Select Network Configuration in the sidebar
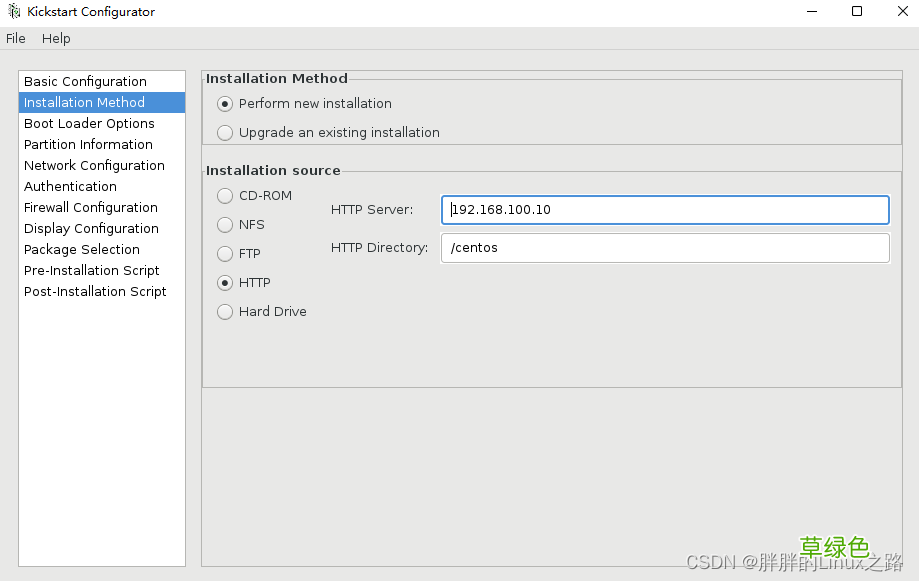919x581 pixels. pyautogui.click(x=94, y=165)
